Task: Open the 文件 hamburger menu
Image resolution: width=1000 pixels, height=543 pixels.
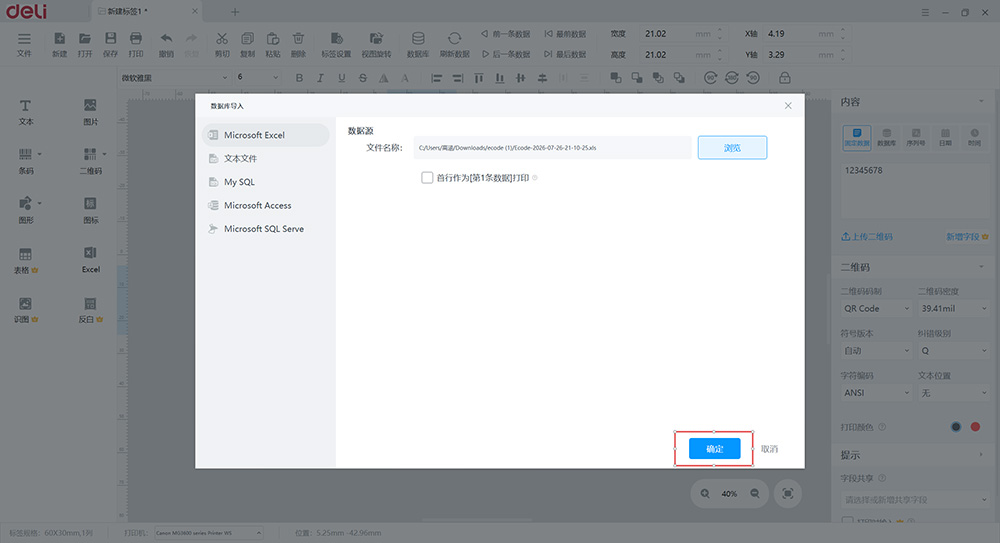Action: (x=24, y=44)
